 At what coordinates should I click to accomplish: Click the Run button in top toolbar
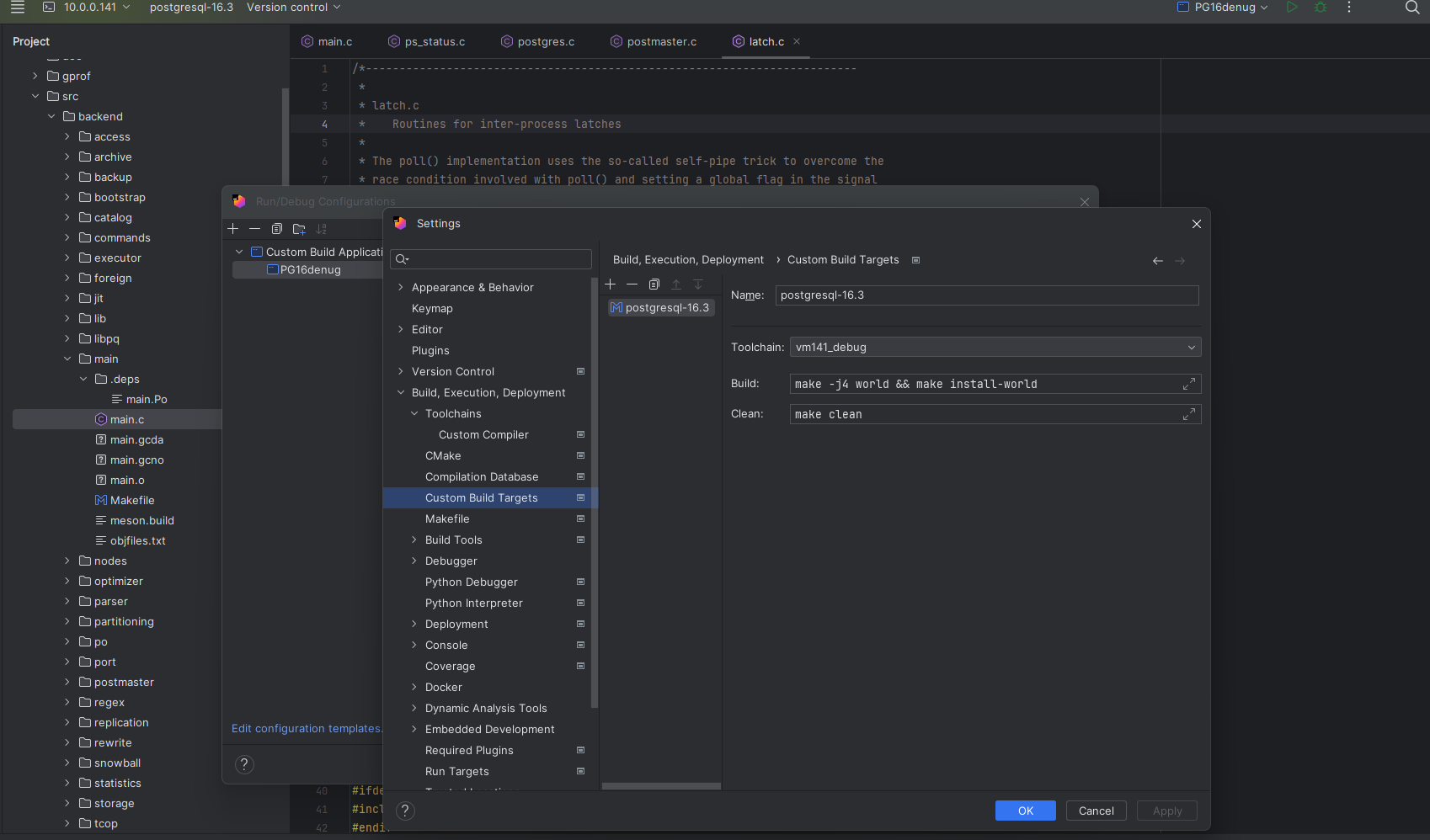[x=1292, y=7]
